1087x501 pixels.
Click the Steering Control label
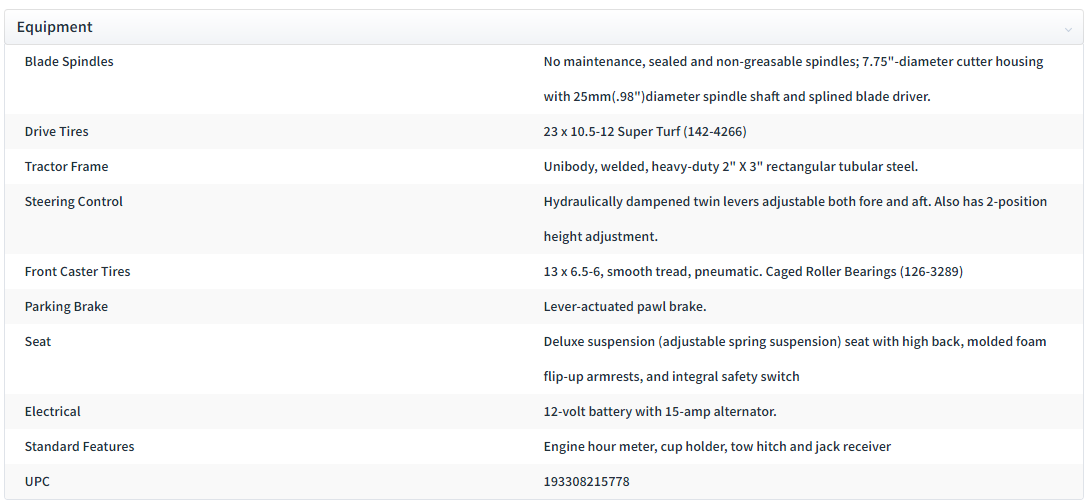74,202
